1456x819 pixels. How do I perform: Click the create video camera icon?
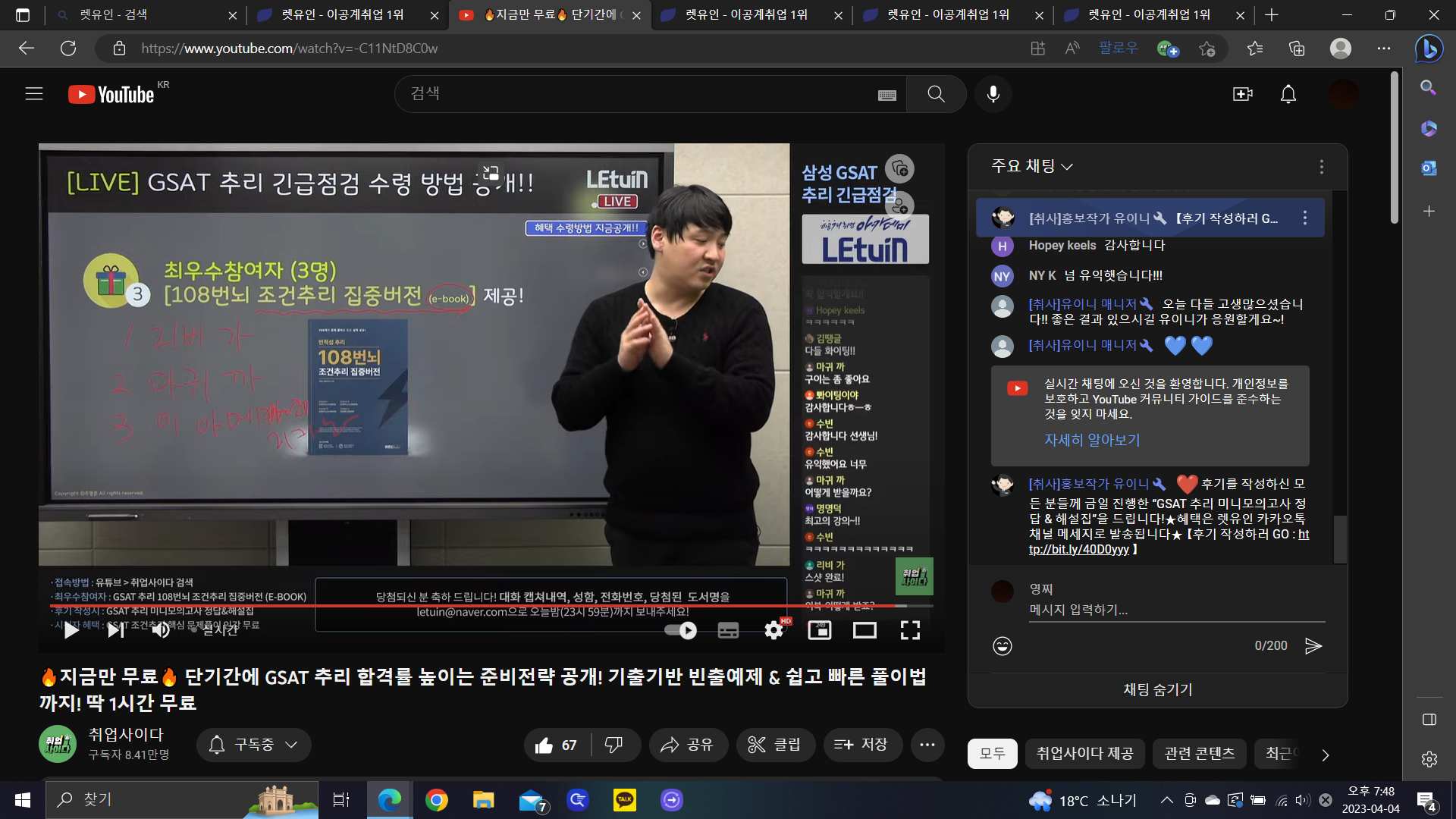[x=1243, y=94]
